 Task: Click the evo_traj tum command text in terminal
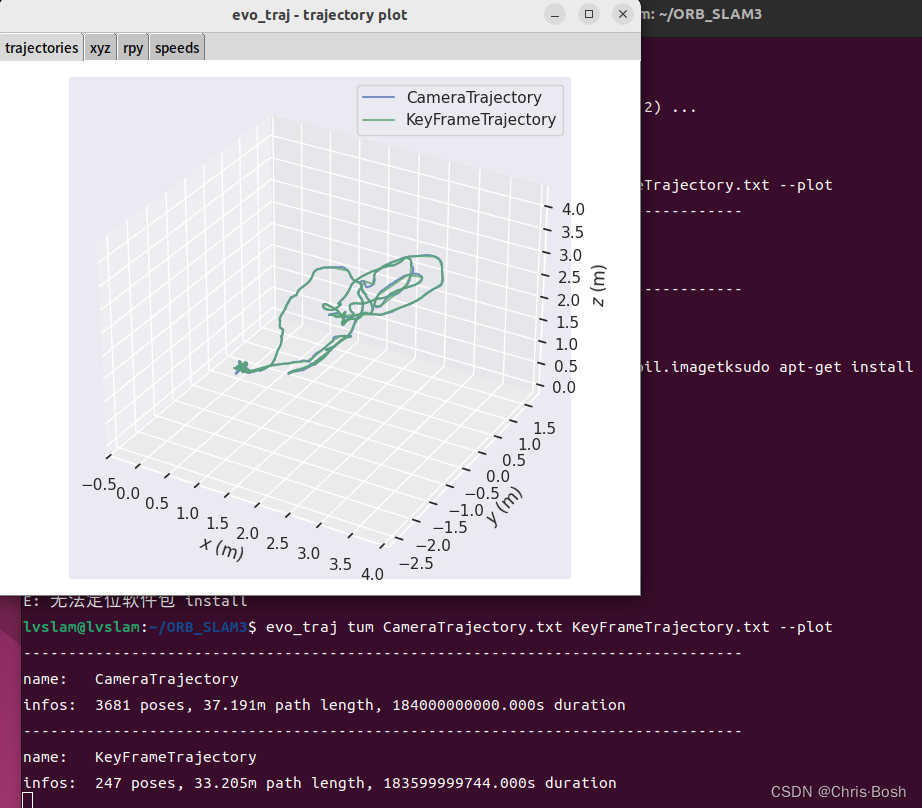pos(549,627)
